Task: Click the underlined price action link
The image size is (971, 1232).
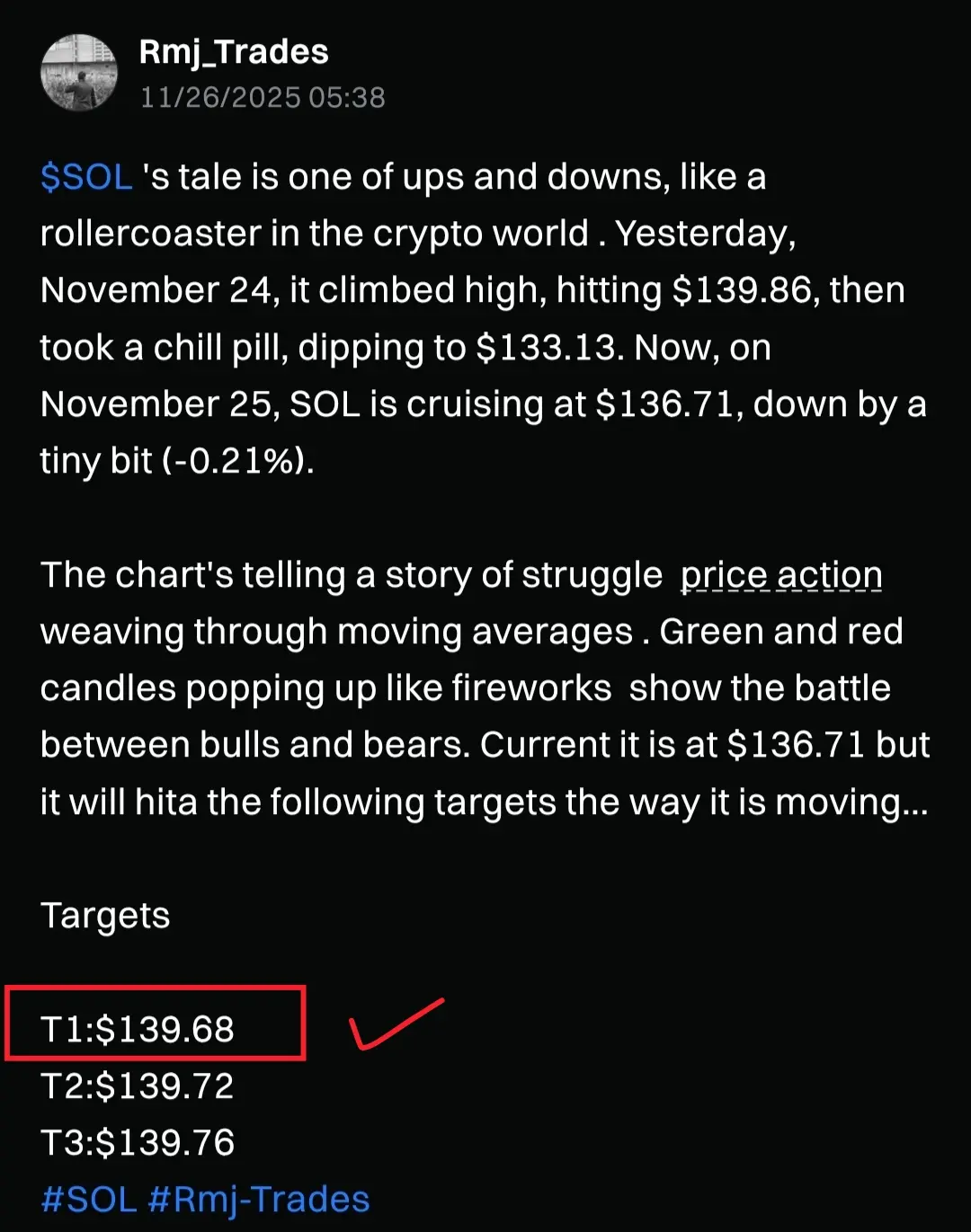Action: (781, 575)
